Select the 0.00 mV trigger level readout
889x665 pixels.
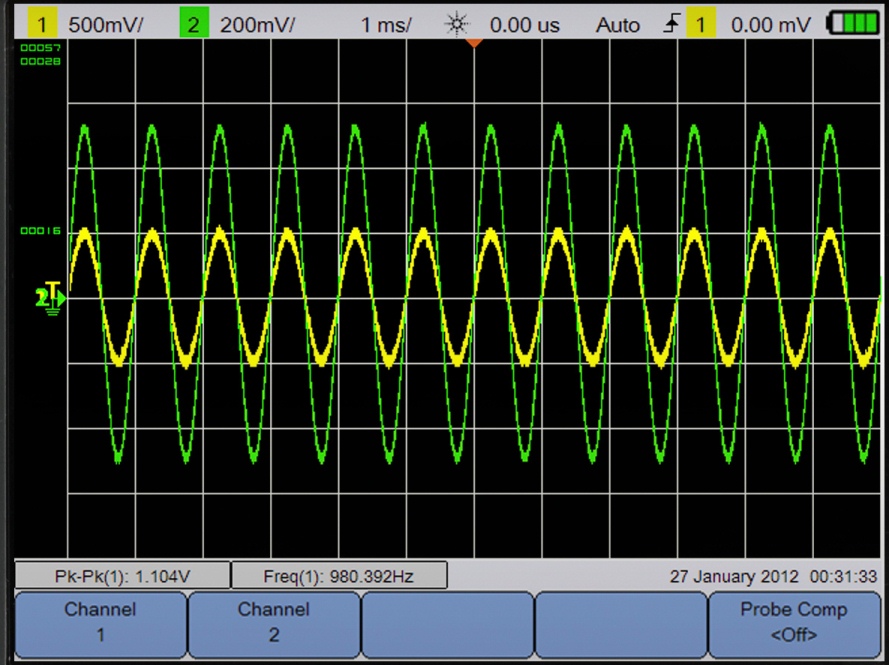point(771,26)
